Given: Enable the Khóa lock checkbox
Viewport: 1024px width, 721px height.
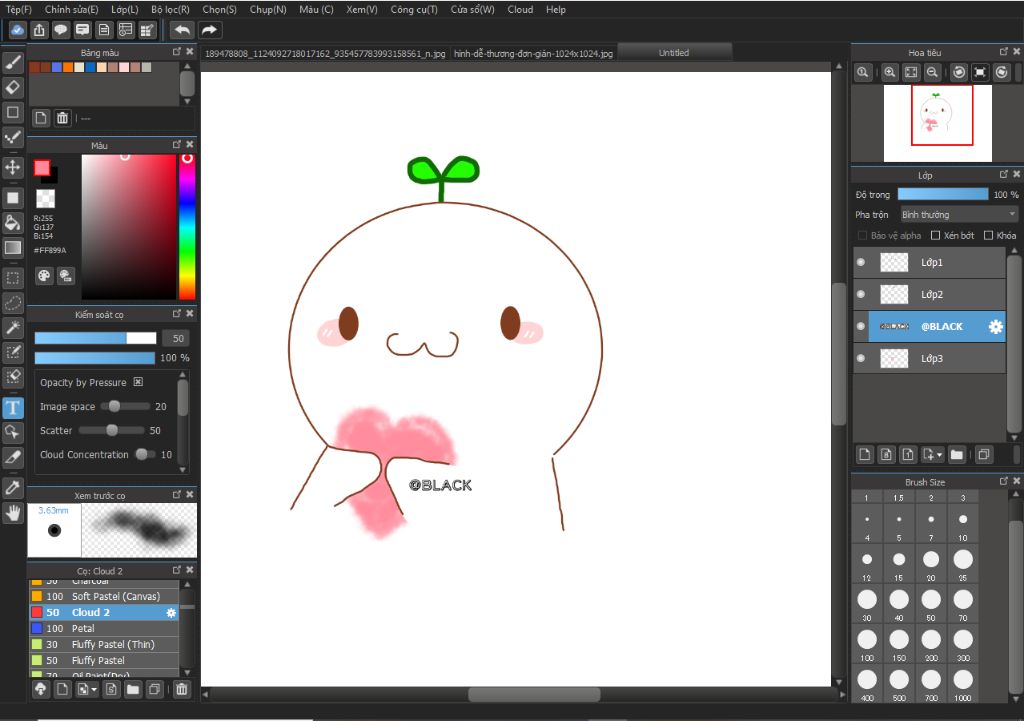Looking at the screenshot, I should (988, 236).
